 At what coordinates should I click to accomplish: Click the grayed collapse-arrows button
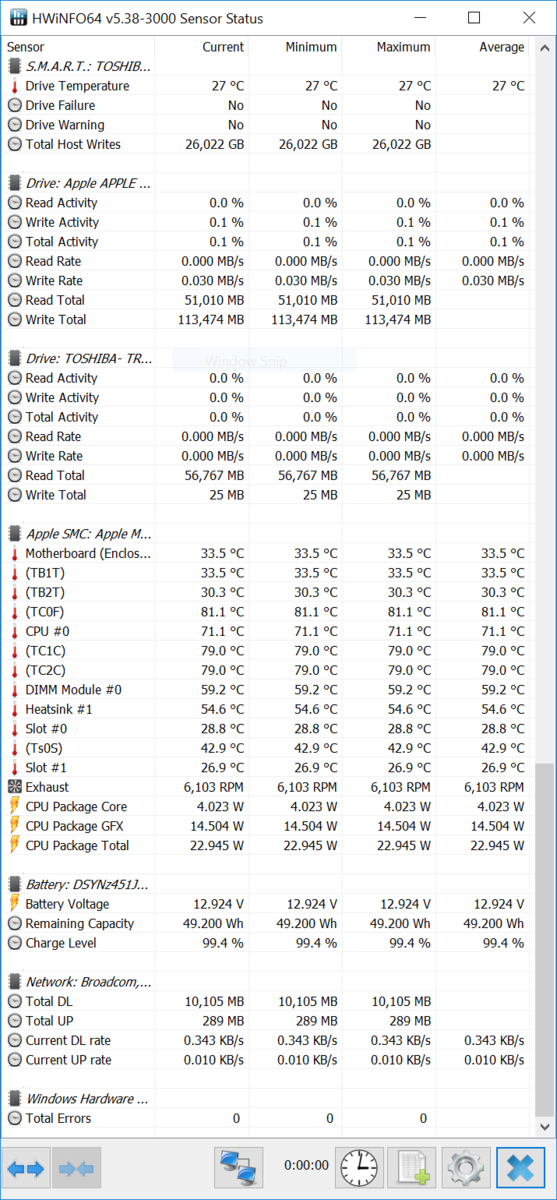coord(76,1167)
